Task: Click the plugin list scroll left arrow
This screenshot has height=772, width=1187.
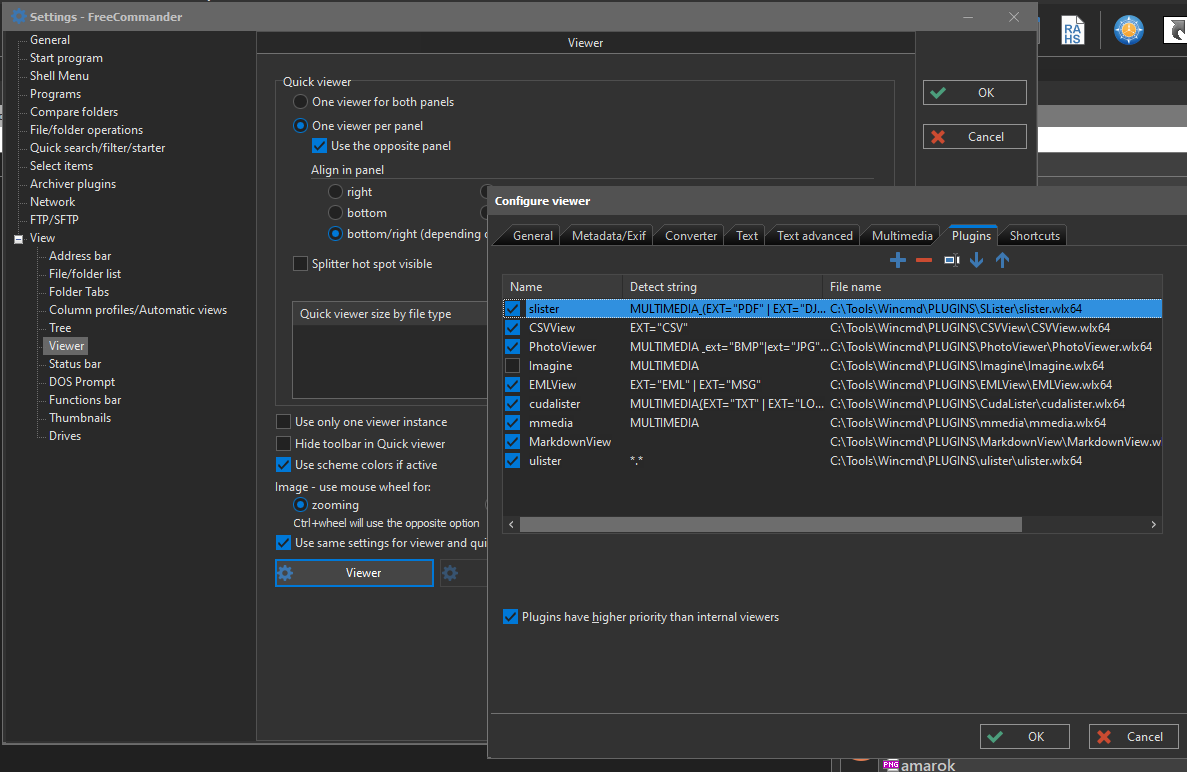Action: (512, 525)
